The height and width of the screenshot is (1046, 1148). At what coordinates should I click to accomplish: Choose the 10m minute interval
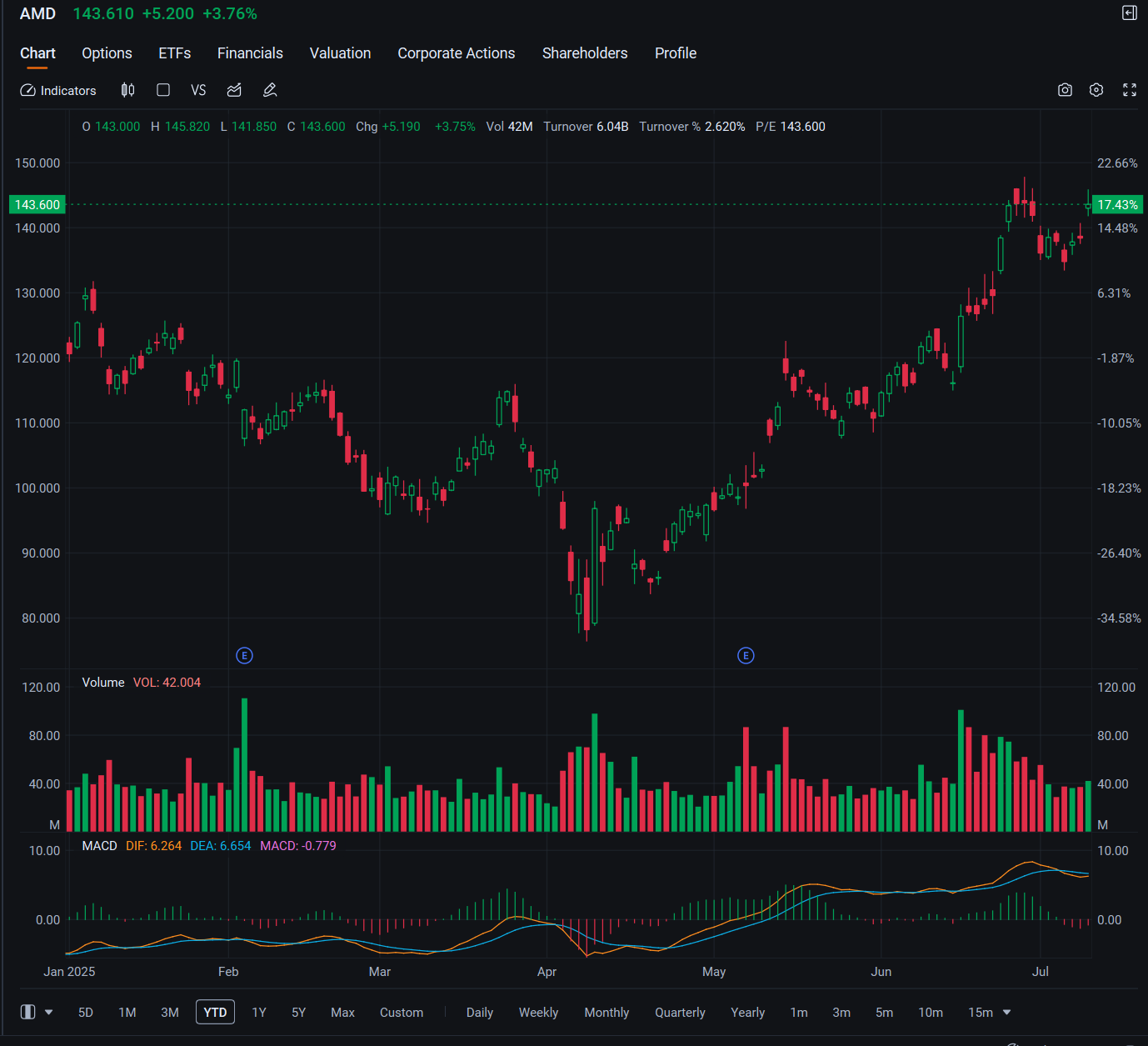[931, 1012]
